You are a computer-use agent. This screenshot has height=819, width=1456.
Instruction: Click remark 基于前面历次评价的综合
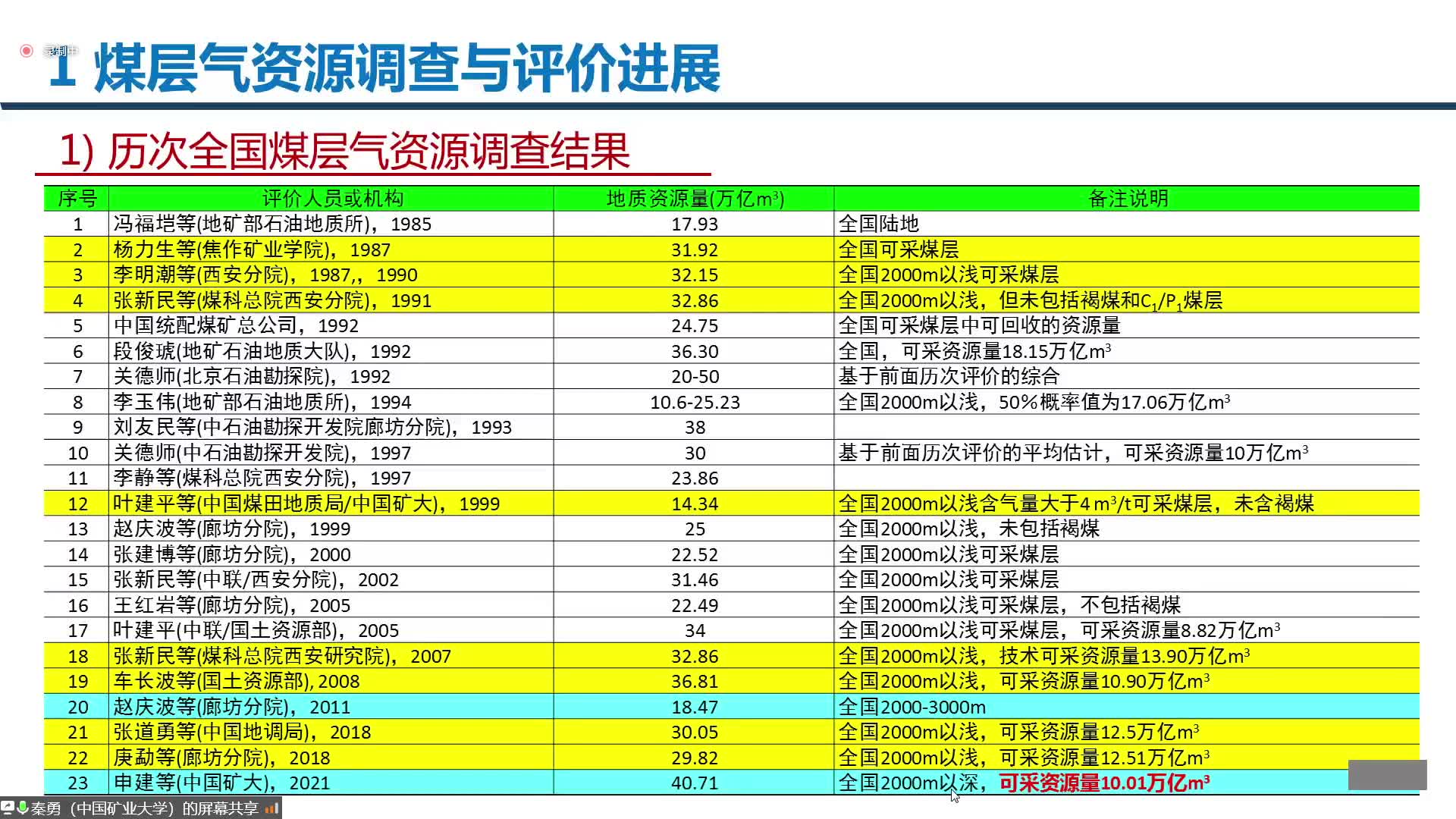click(948, 376)
